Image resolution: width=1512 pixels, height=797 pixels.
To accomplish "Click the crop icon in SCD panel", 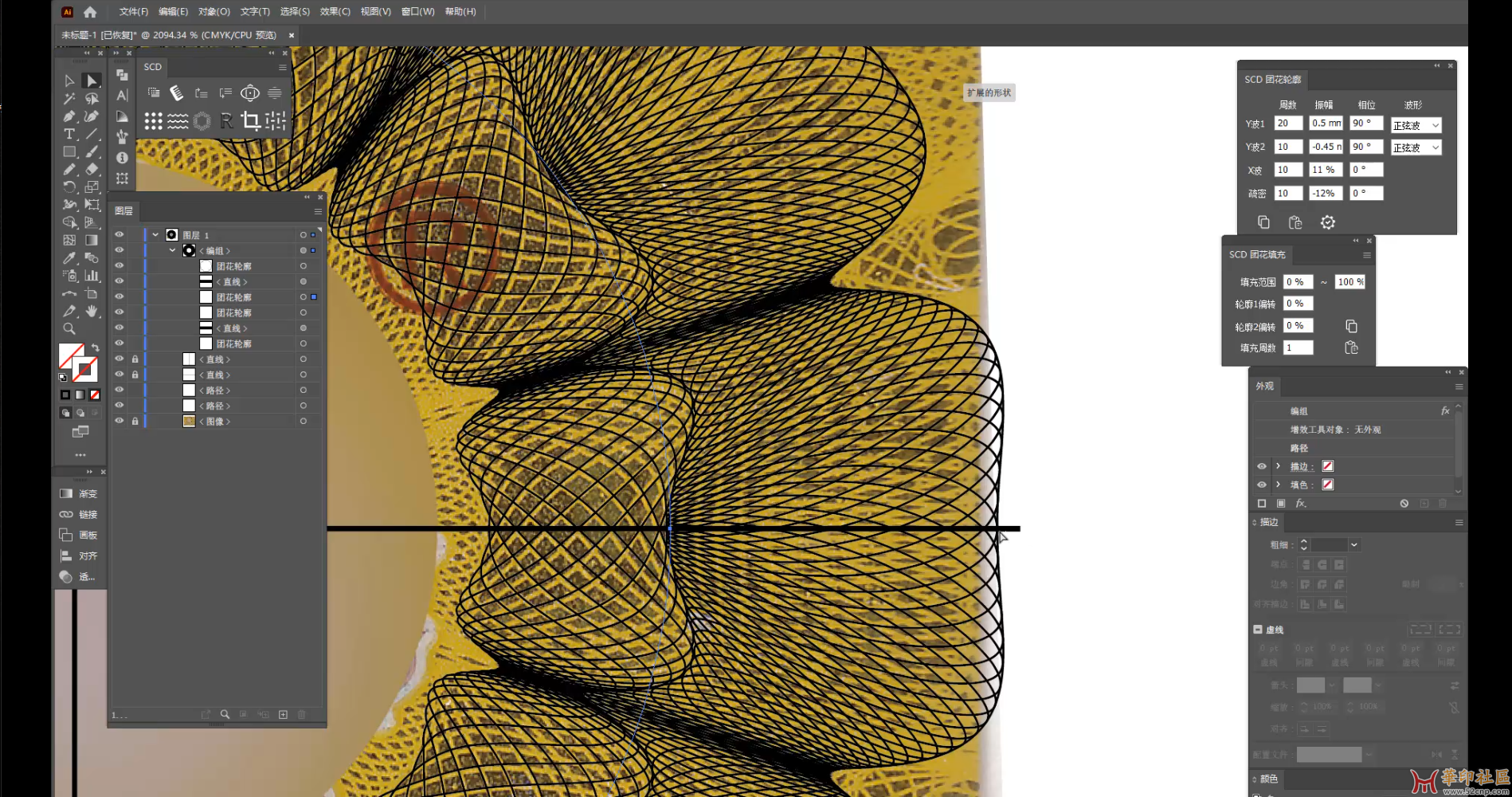I will [x=251, y=120].
